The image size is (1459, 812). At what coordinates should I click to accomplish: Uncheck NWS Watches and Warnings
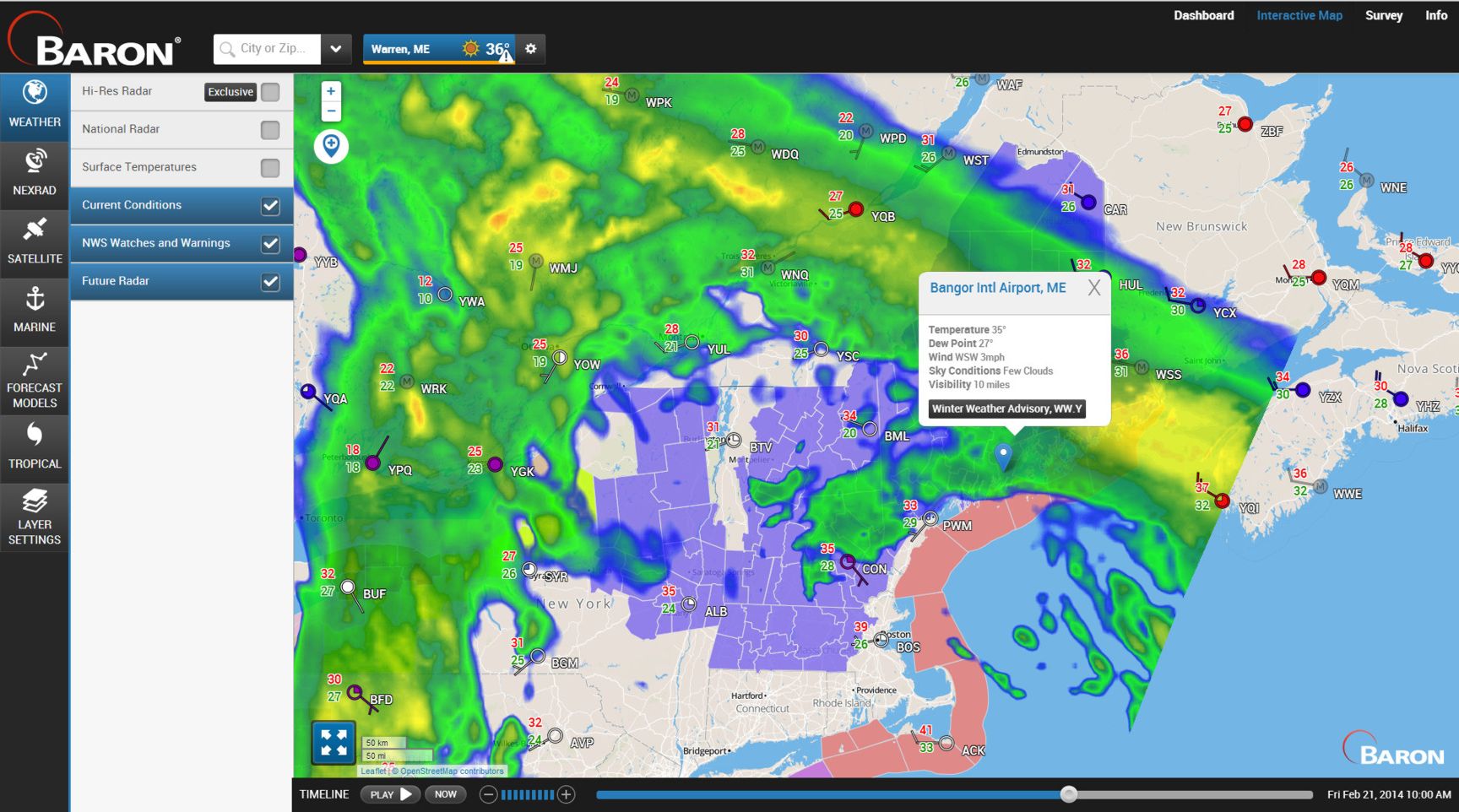[270, 244]
